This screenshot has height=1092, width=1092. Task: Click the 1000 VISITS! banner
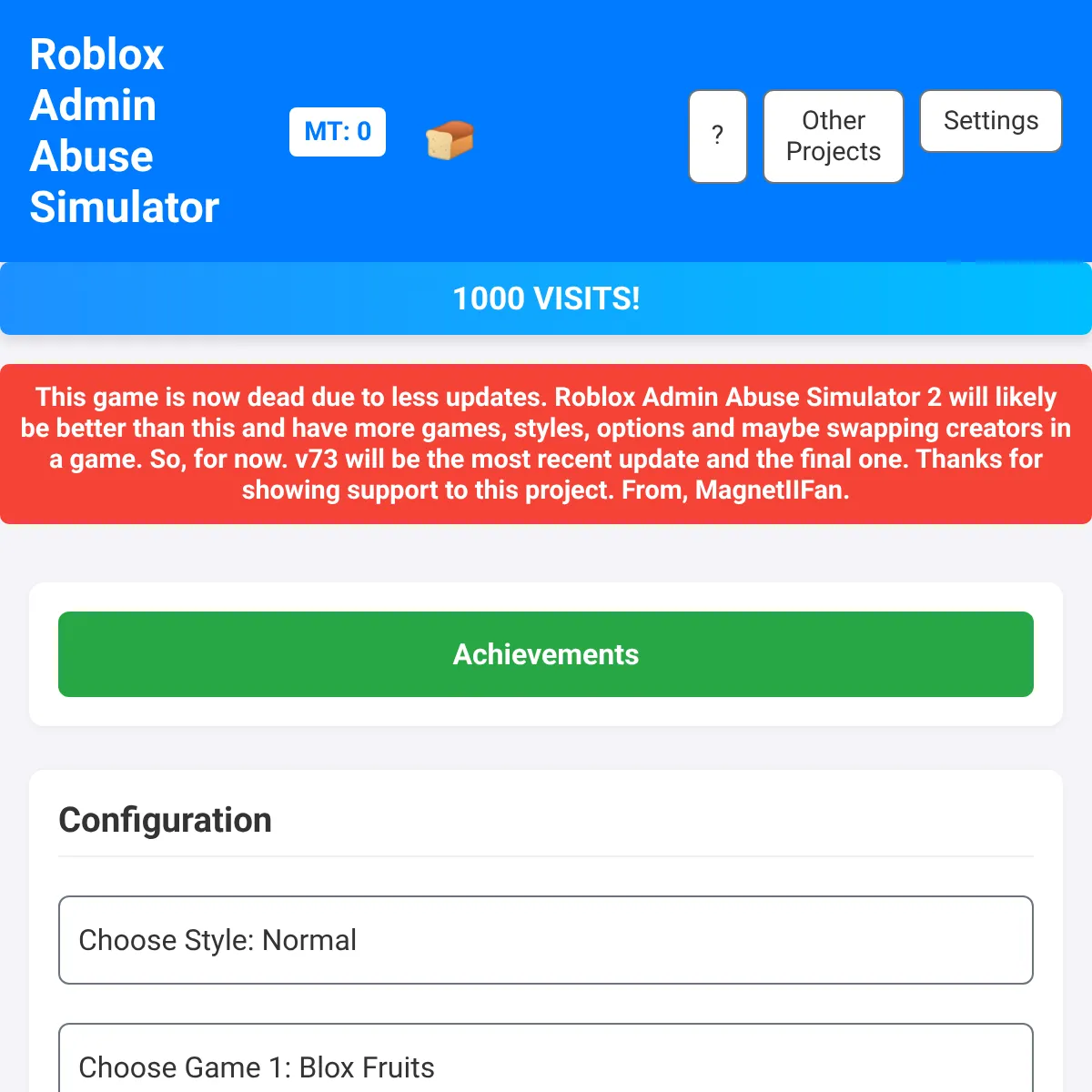pyautogui.click(x=546, y=298)
